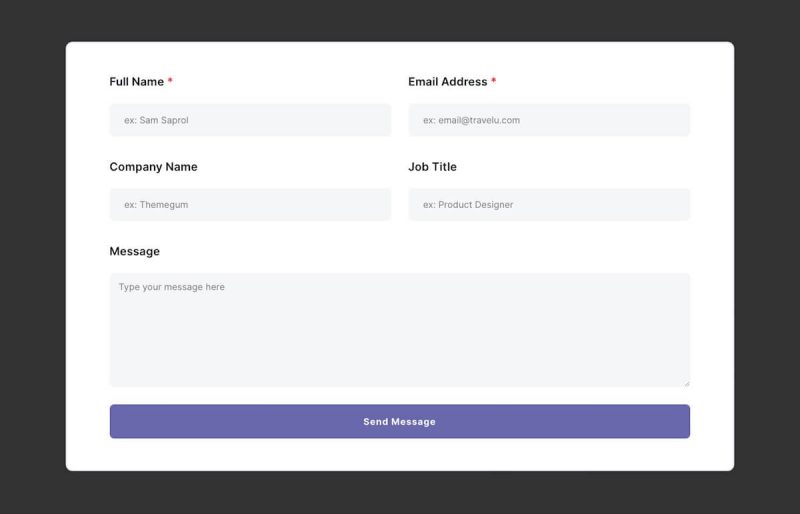
Task: Click the 'ex: Product Designer' placeholder text
Action: tap(468, 205)
